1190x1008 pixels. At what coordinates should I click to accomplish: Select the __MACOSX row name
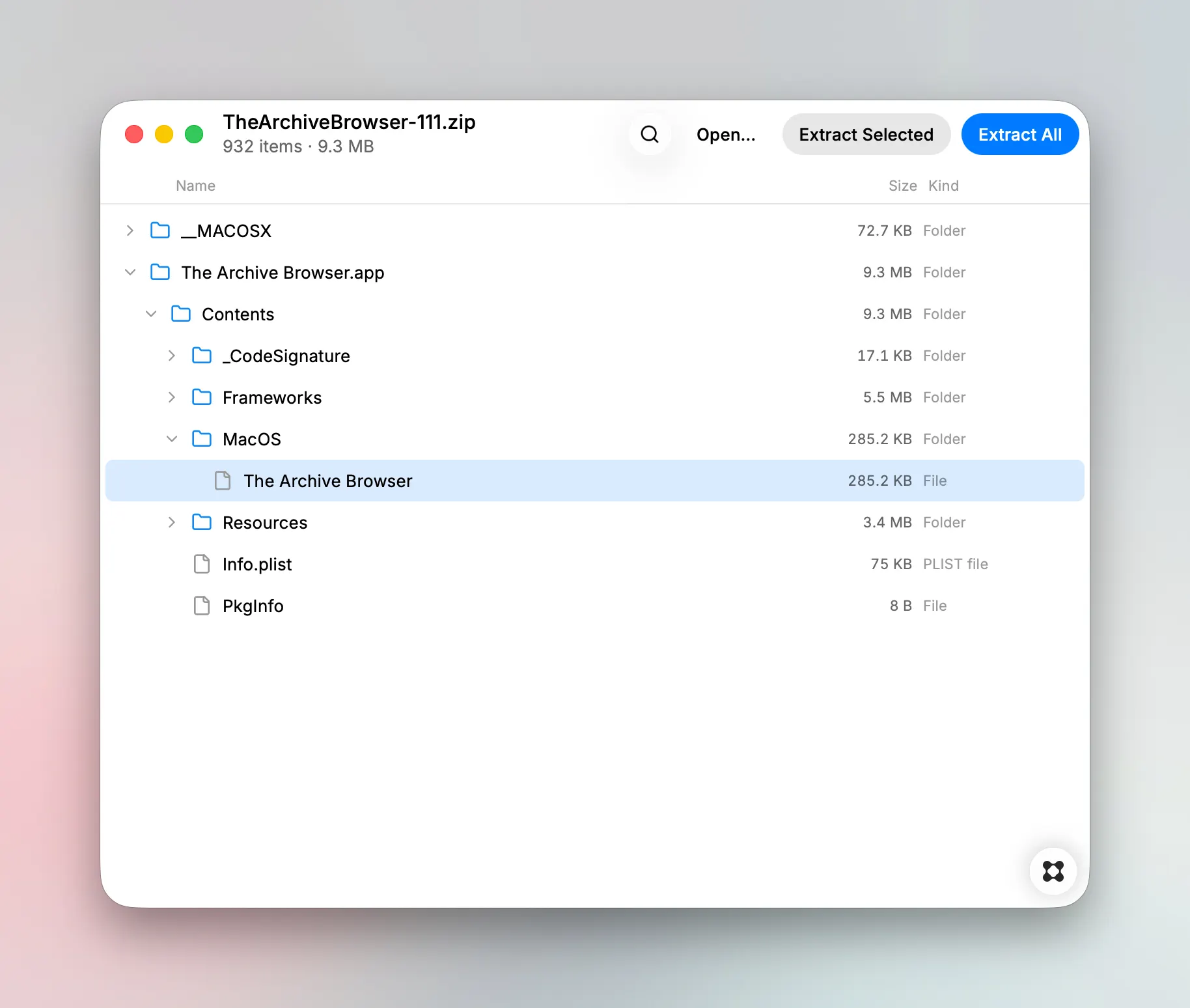click(x=226, y=231)
